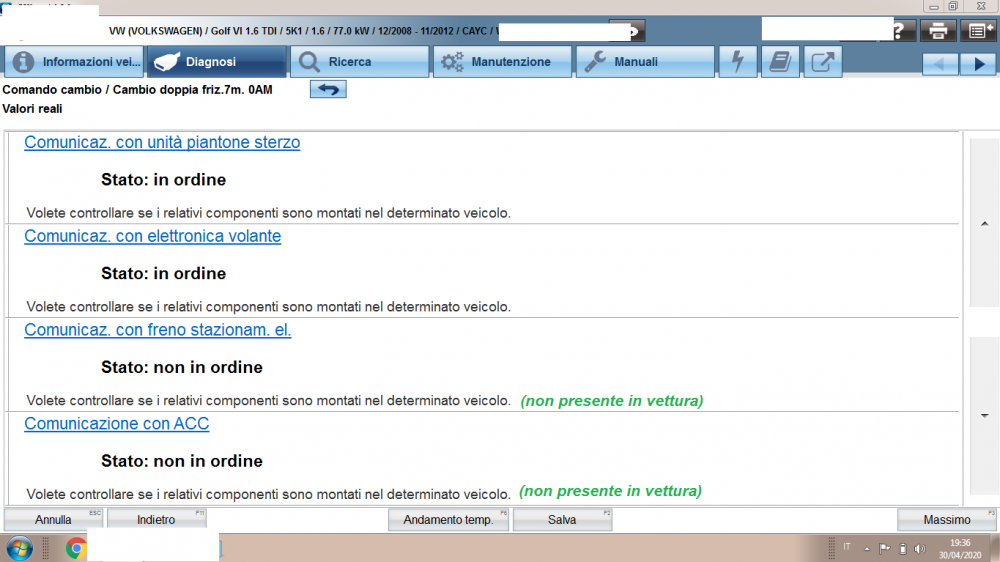The width and height of the screenshot is (1000, 562).
Task: Click the list-add icon beside printer
Action: click(x=978, y=31)
